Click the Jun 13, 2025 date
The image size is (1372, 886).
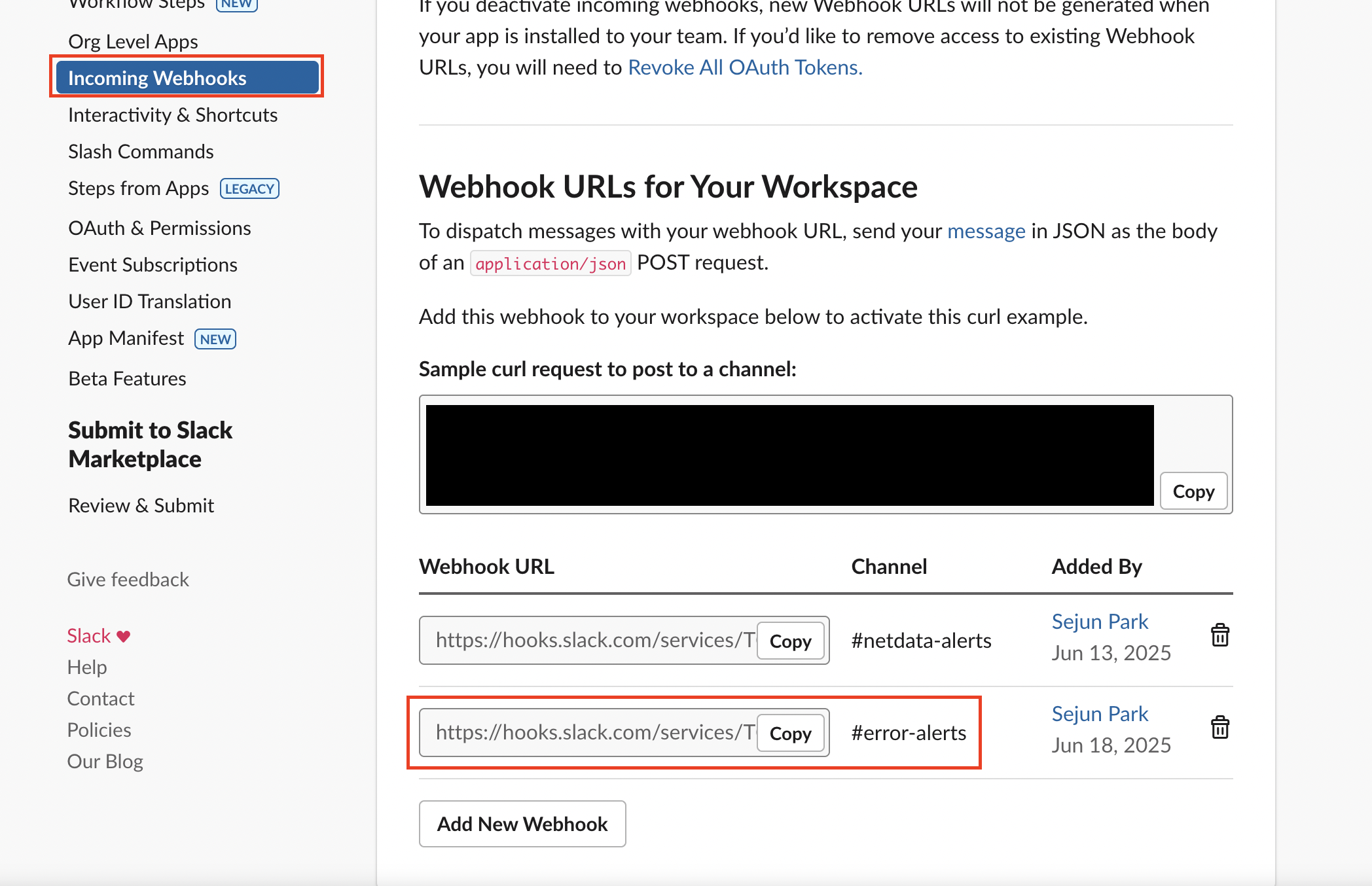[1111, 652]
